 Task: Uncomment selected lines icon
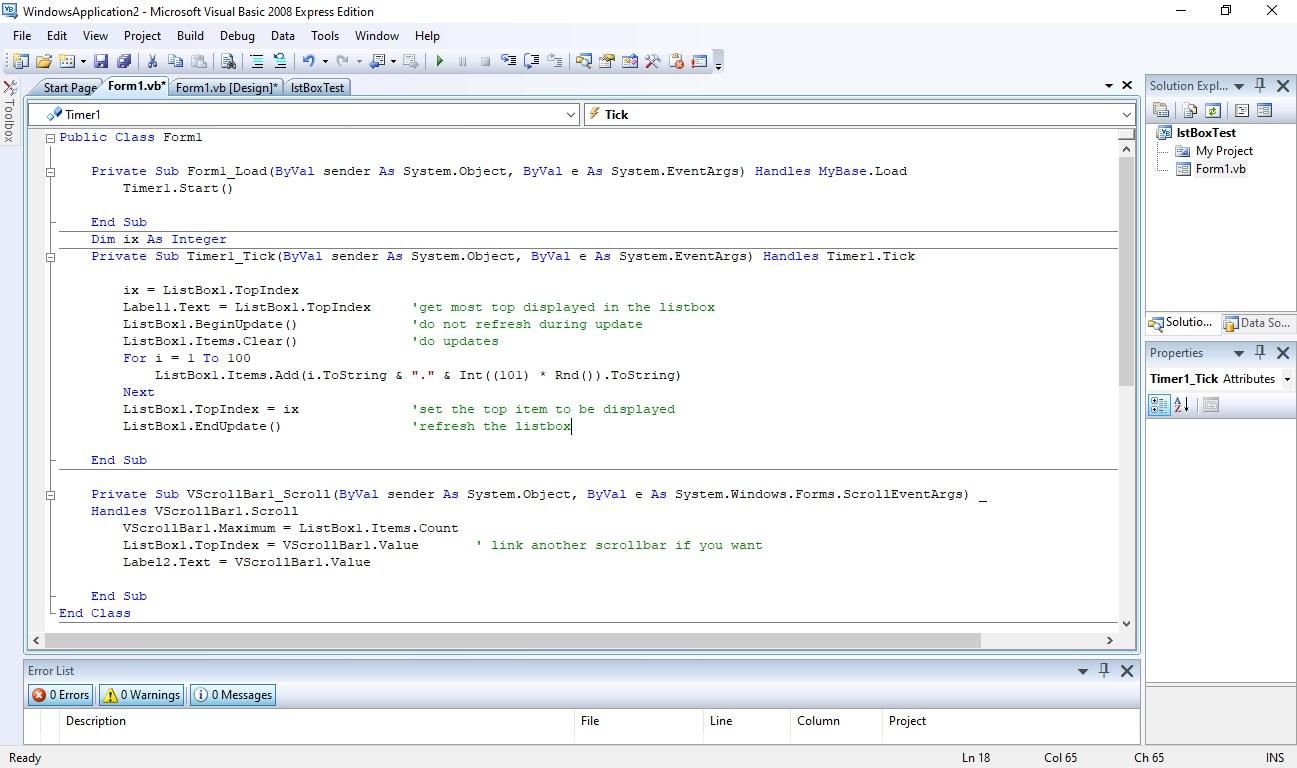pos(280,61)
